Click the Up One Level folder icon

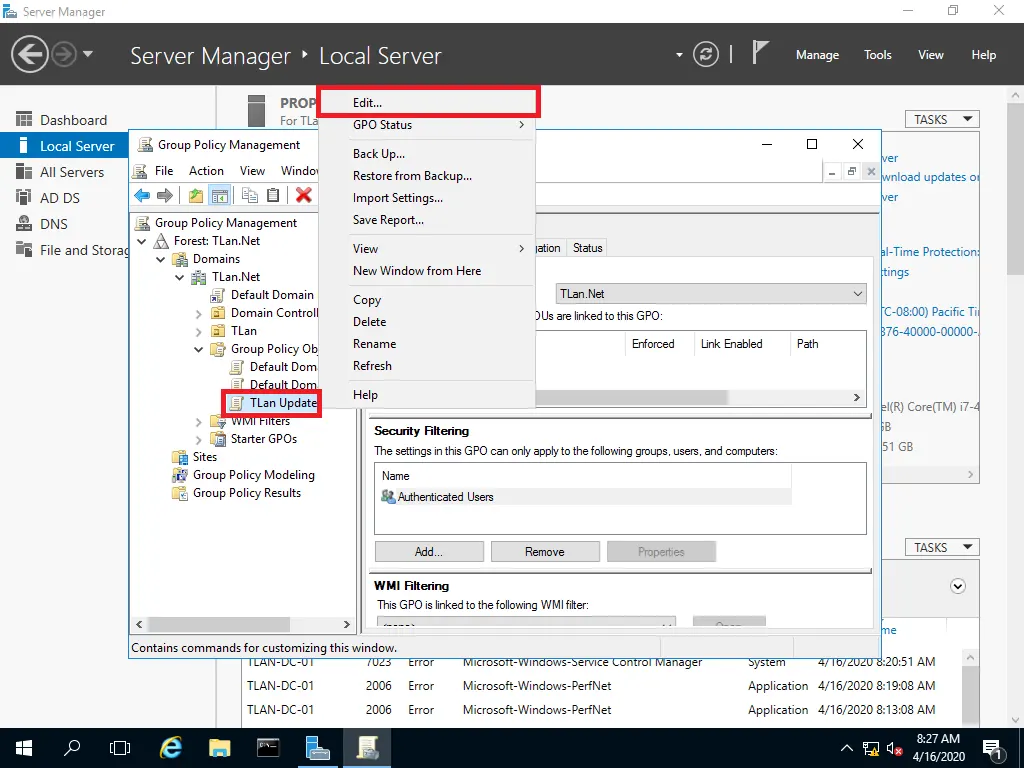tap(196, 196)
